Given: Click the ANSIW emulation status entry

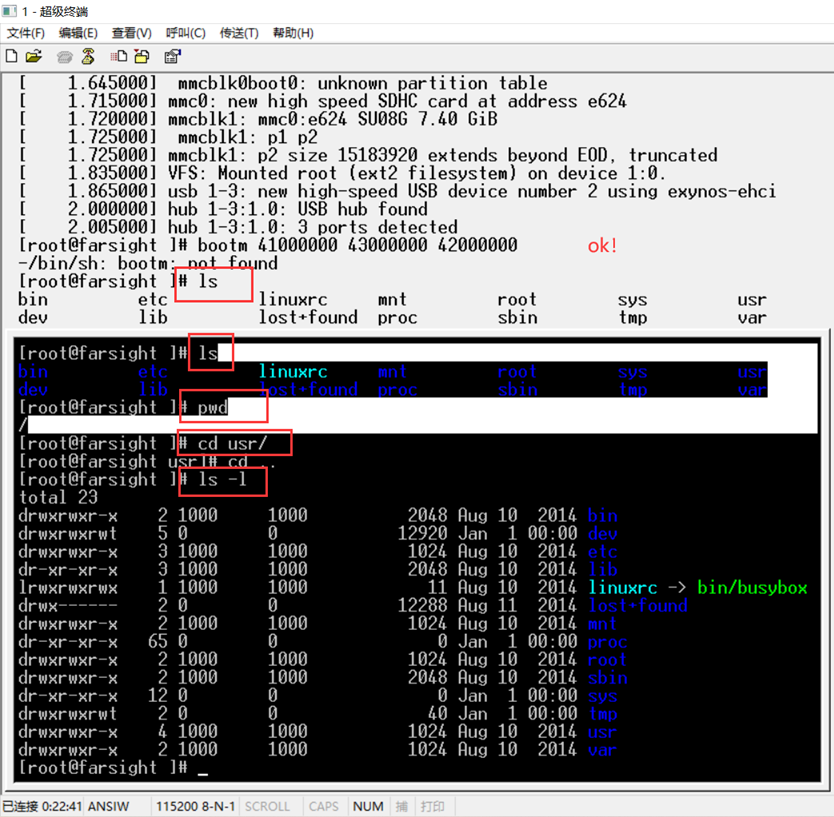Looking at the screenshot, I should [x=109, y=806].
